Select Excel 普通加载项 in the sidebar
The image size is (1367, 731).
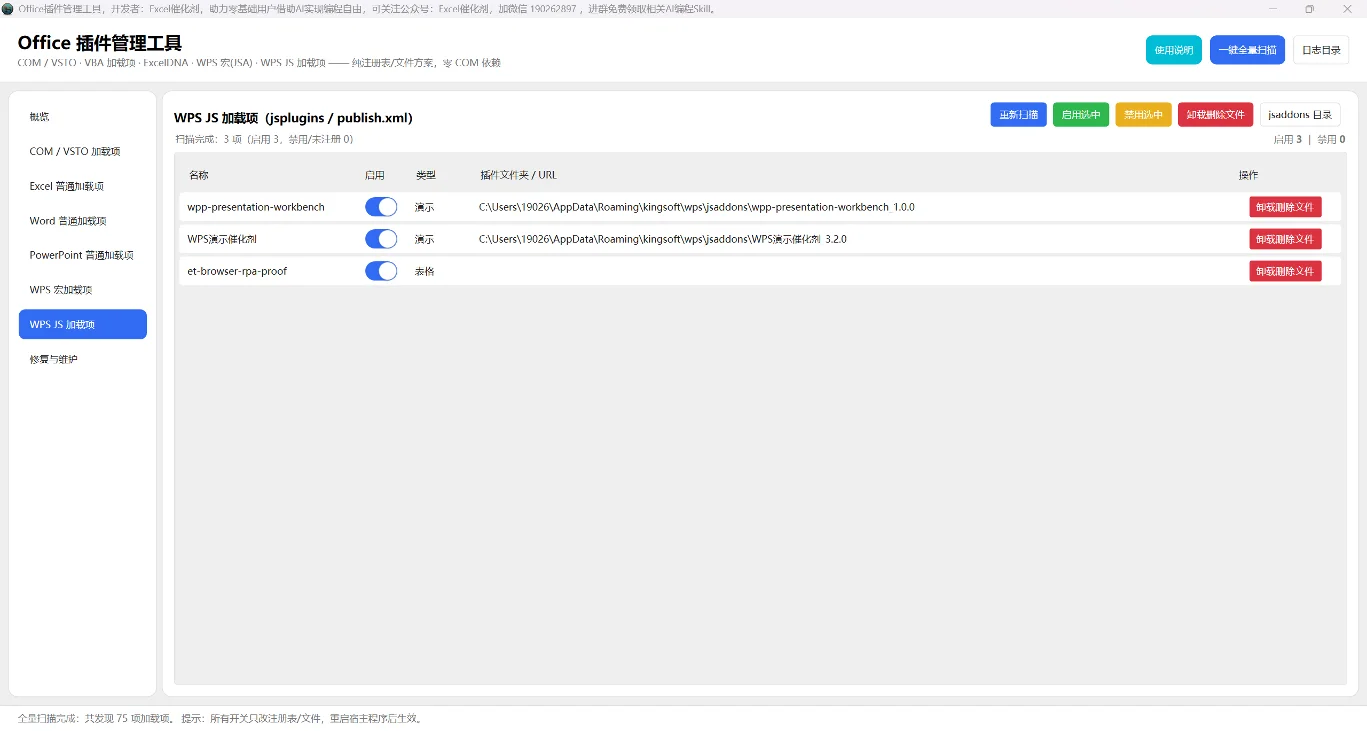point(83,186)
